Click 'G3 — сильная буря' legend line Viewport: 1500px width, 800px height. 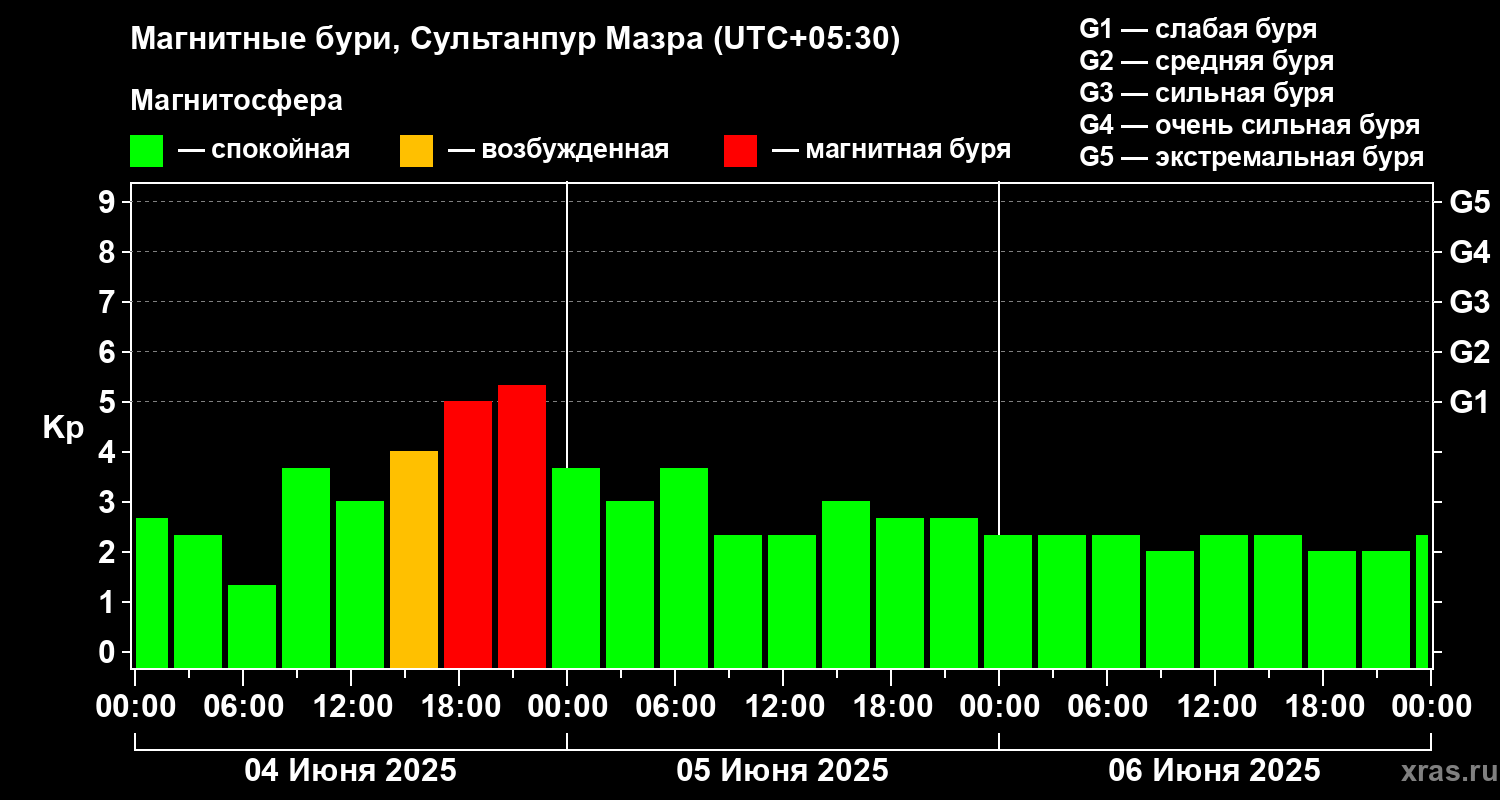(x=1207, y=93)
